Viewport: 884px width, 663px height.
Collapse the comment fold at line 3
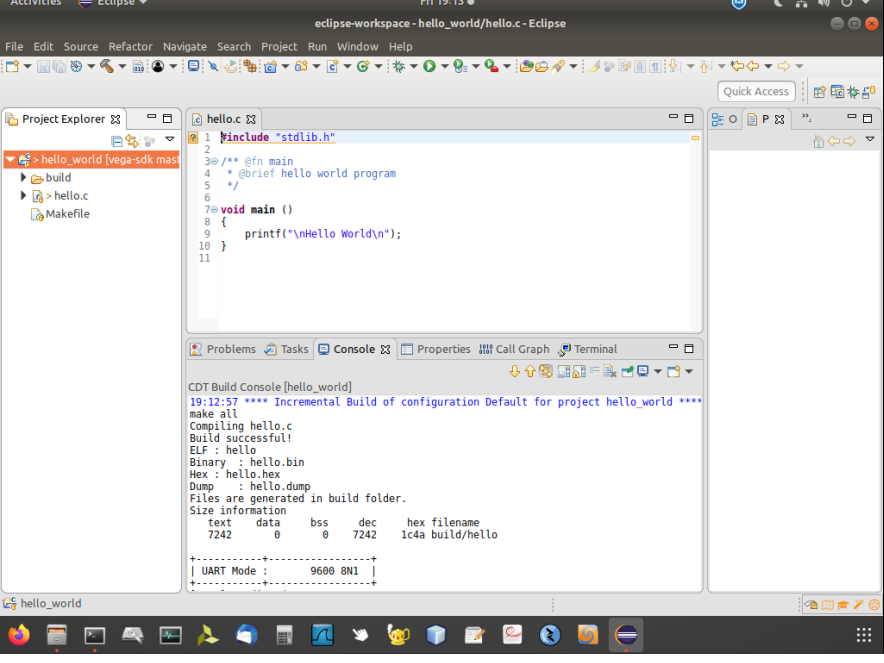click(x=214, y=161)
